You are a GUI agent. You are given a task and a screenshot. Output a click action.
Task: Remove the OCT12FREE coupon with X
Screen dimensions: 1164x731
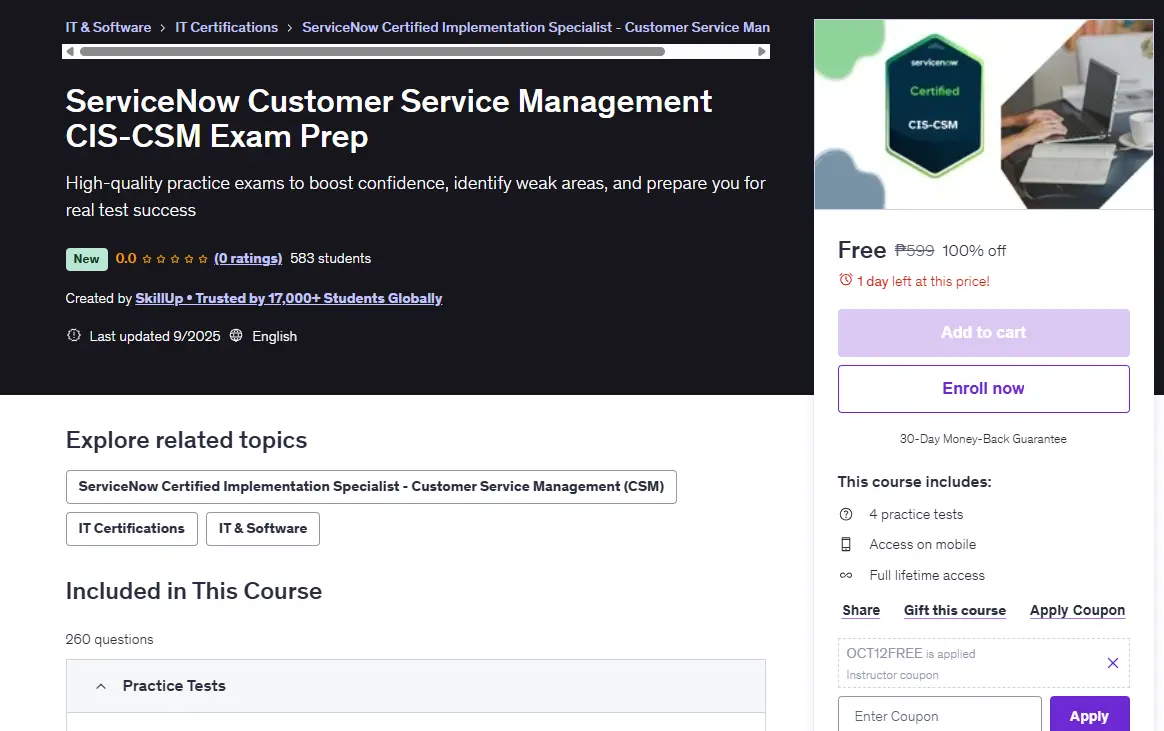pos(1113,663)
